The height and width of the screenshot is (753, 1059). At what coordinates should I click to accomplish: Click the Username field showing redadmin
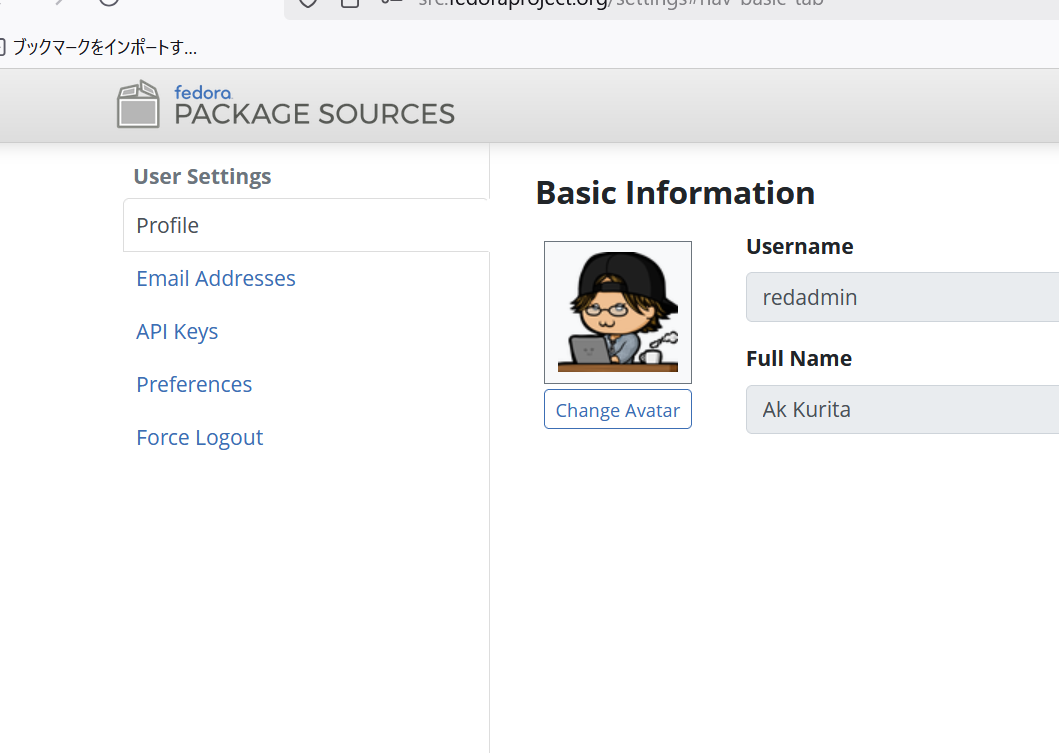point(902,297)
